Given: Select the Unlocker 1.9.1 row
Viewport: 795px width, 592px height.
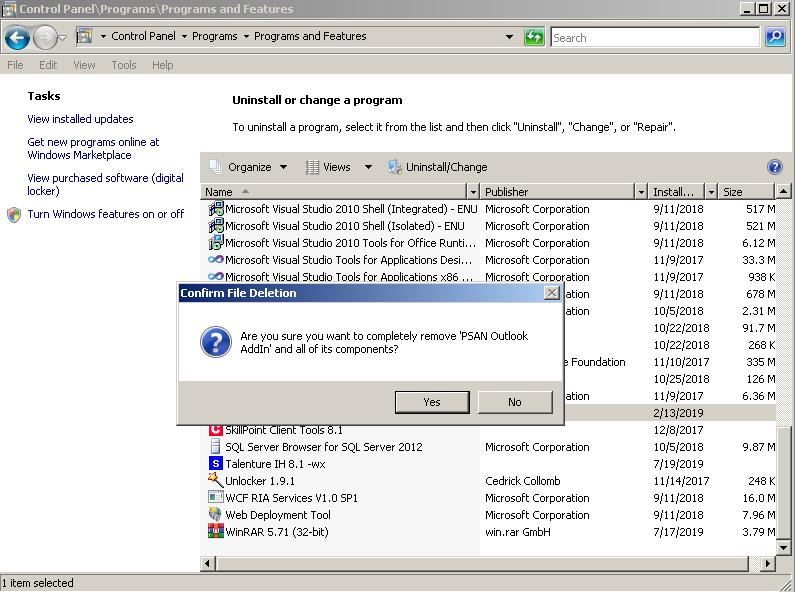Looking at the screenshot, I should tap(490, 480).
